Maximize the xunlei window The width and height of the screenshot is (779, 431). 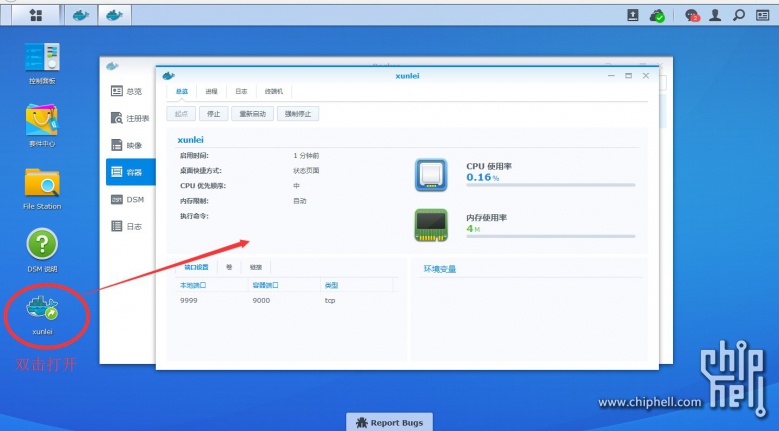click(628, 75)
